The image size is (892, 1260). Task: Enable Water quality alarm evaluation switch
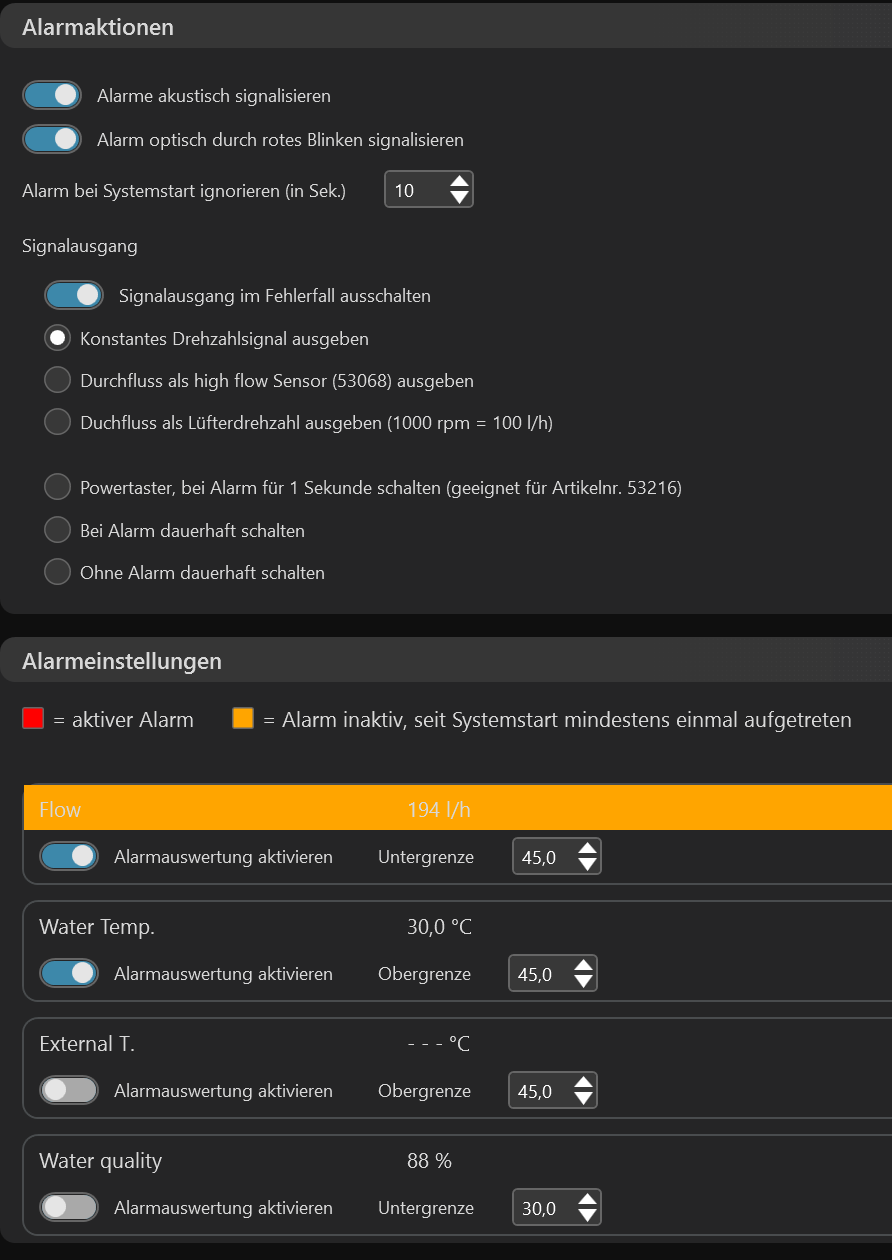click(x=69, y=1207)
